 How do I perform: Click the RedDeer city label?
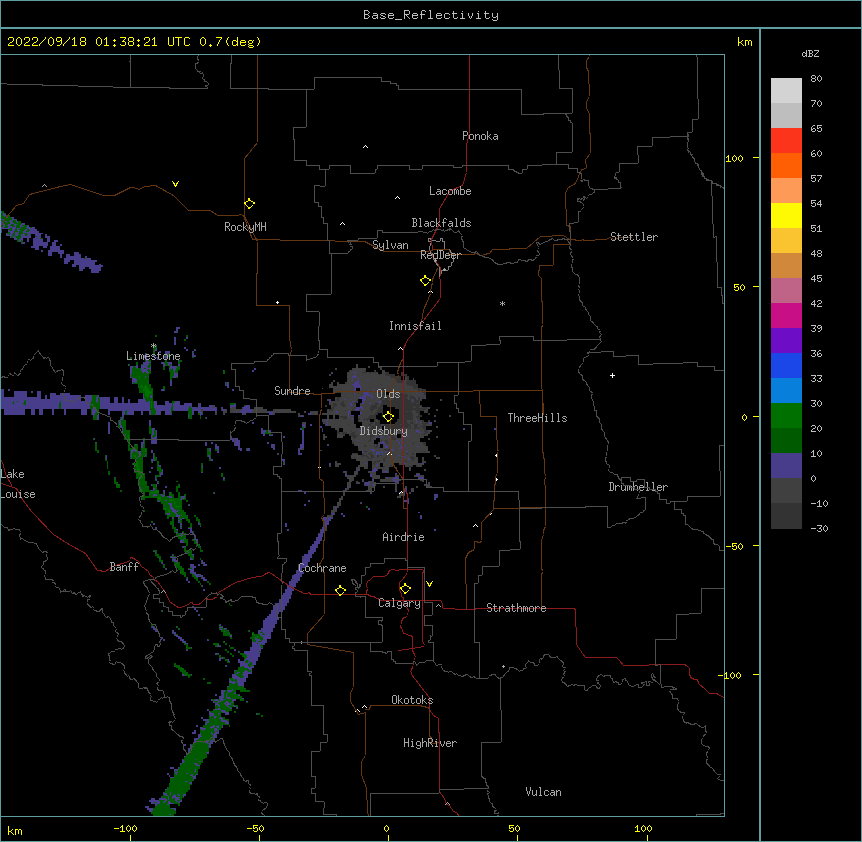tap(440, 255)
